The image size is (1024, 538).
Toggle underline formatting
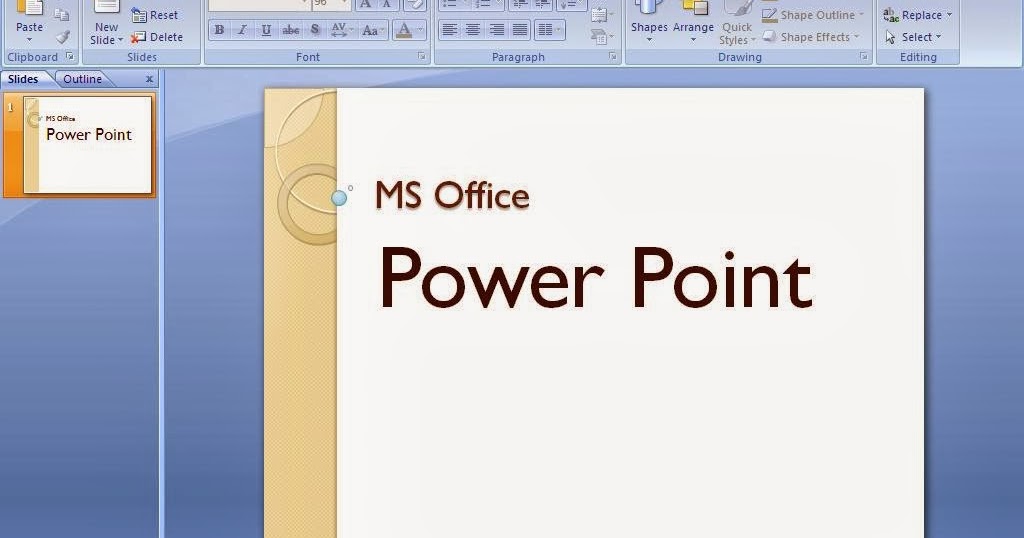pos(266,30)
